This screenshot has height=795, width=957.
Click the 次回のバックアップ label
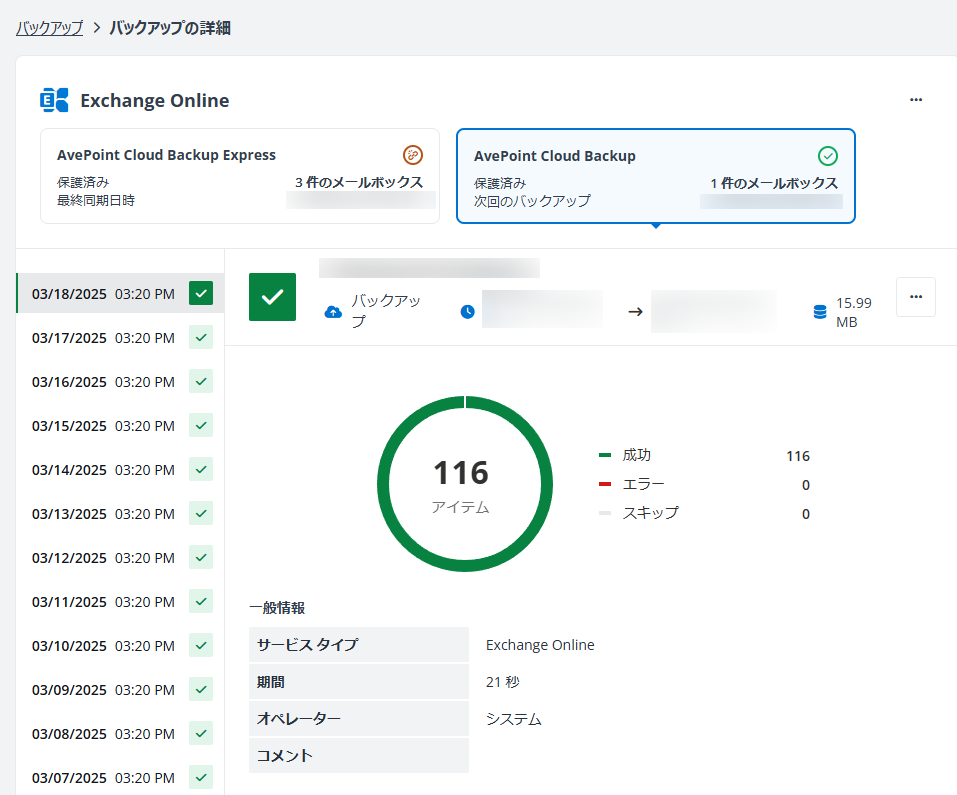click(532, 201)
